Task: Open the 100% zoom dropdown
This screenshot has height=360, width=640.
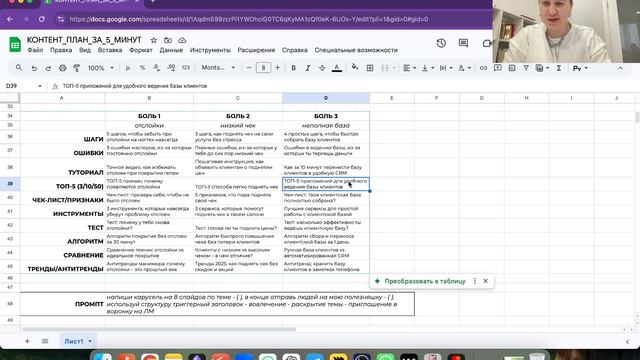Action: tap(101, 68)
